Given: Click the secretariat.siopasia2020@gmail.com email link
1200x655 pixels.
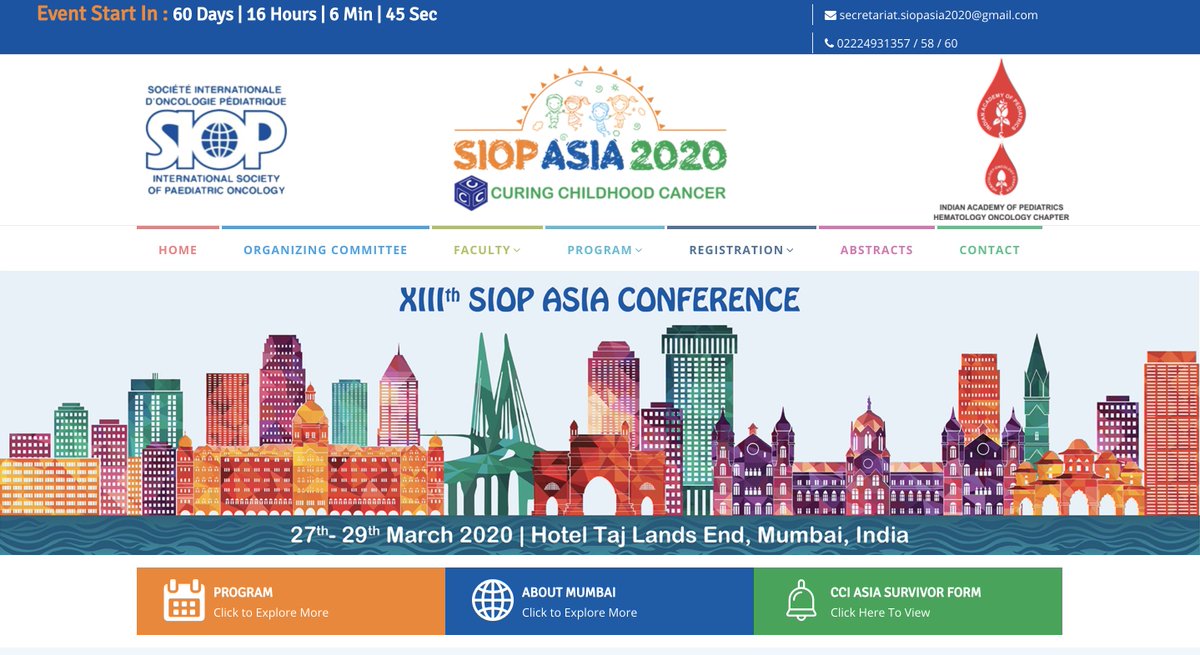Looking at the screenshot, I should click(939, 15).
